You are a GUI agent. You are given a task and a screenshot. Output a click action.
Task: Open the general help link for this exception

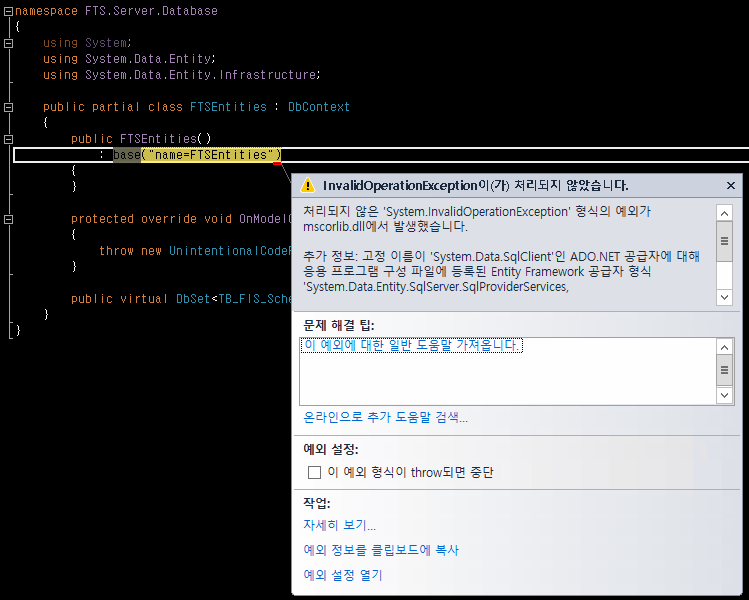(x=413, y=345)
